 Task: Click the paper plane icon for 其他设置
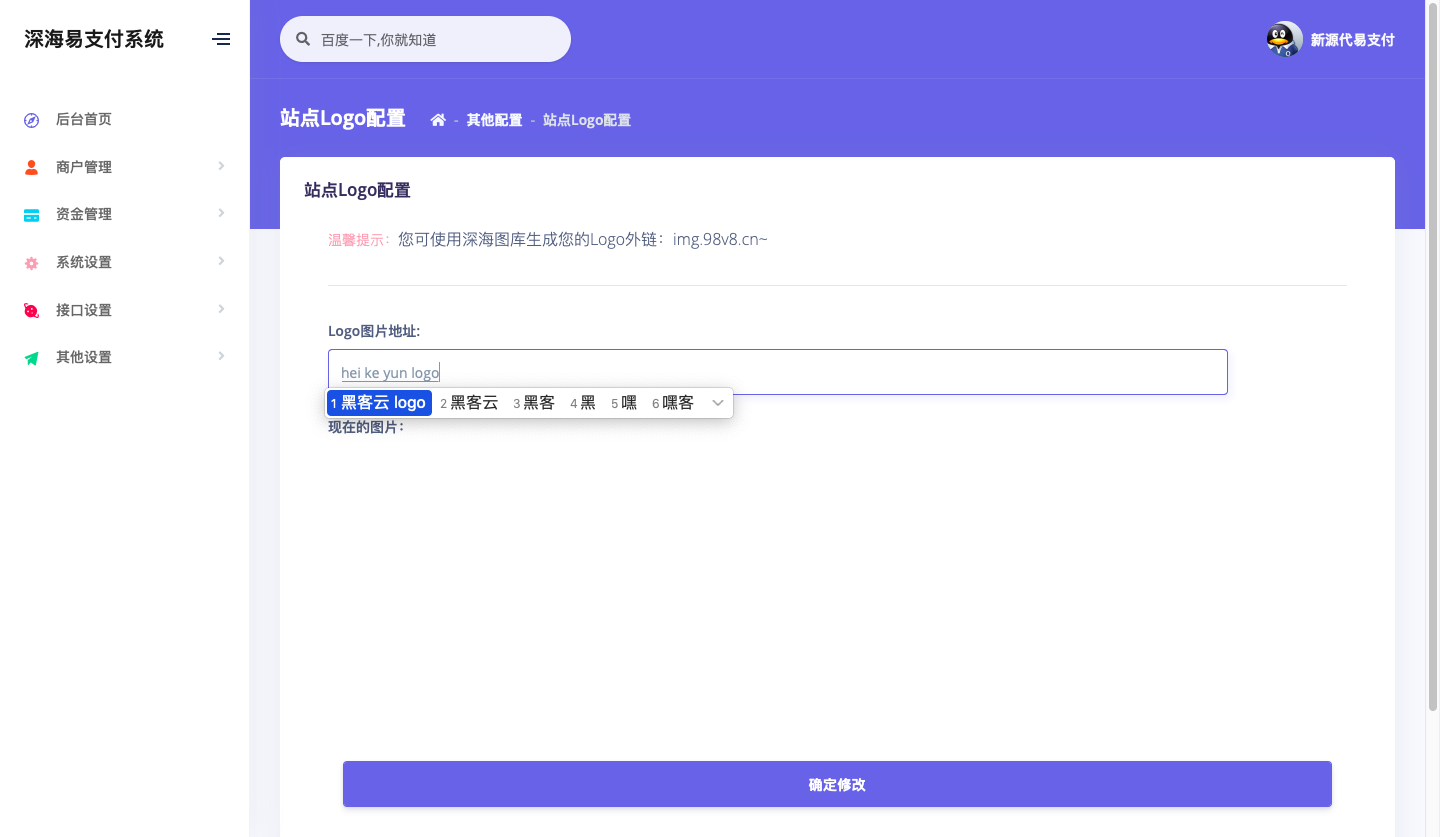tap(31, 358)
